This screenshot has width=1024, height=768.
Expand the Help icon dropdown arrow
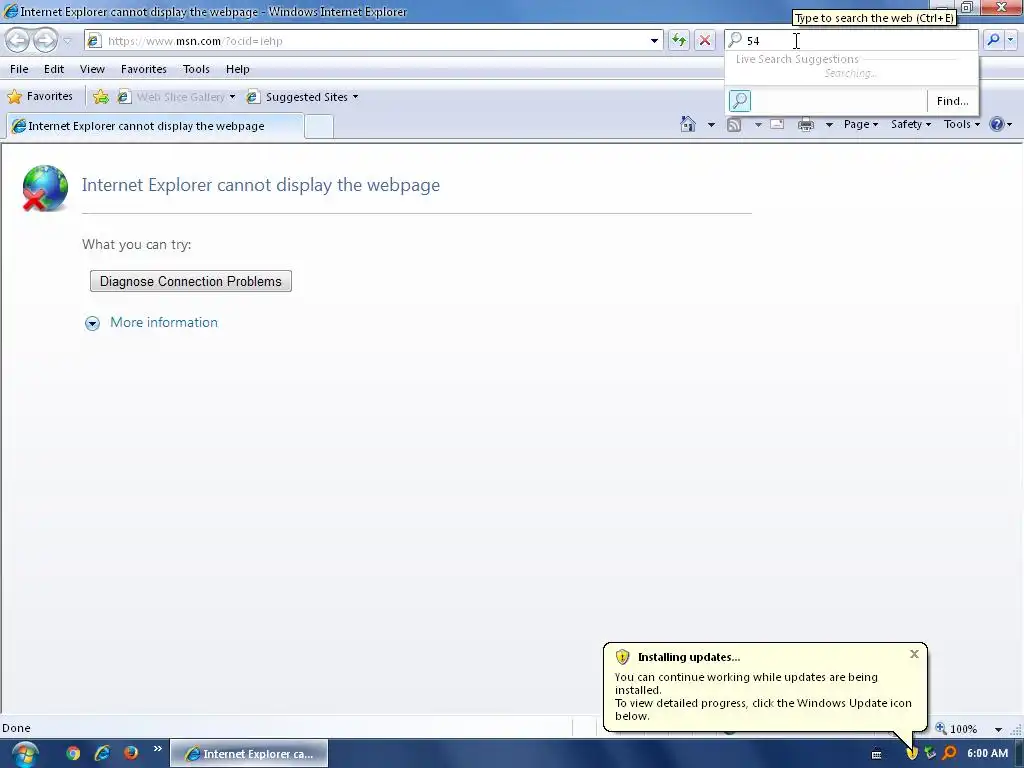coord(1010,124)
